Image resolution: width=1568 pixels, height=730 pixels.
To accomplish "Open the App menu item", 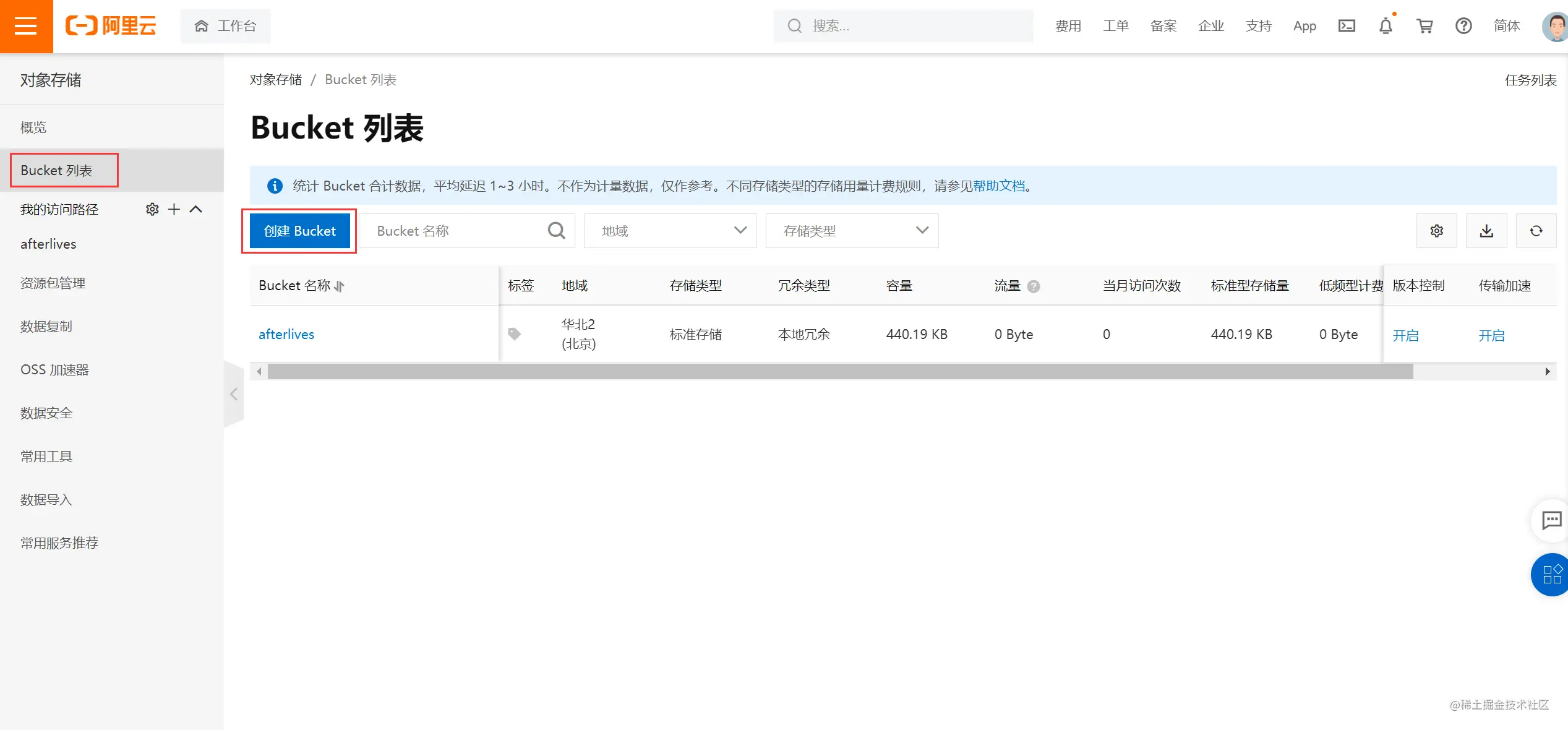I will 1305,26.
